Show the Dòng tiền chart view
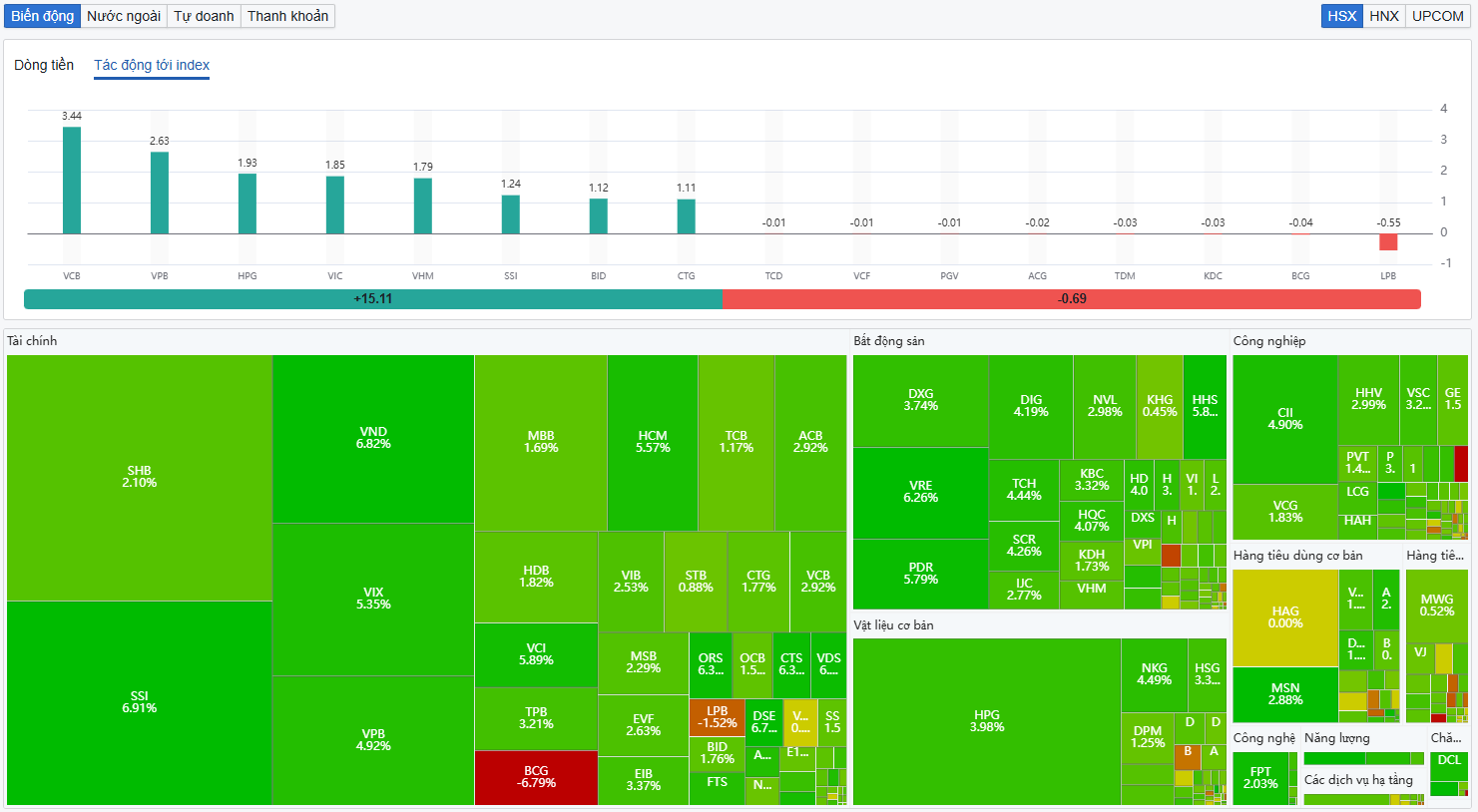 point(44,65)
